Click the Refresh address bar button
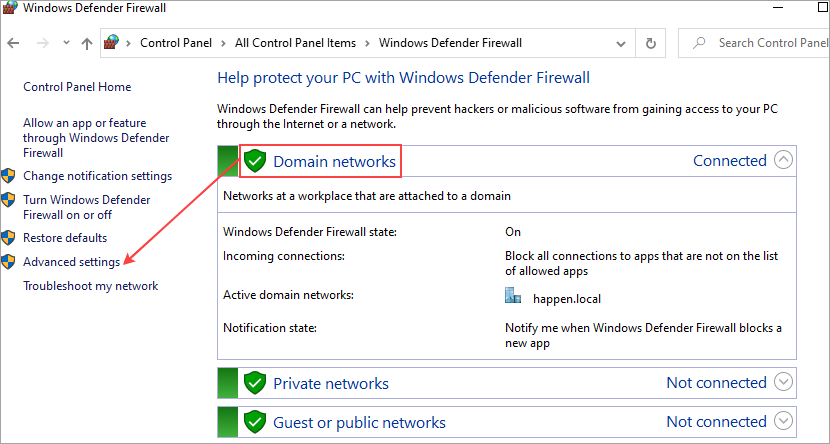 (x=651, y=43)
